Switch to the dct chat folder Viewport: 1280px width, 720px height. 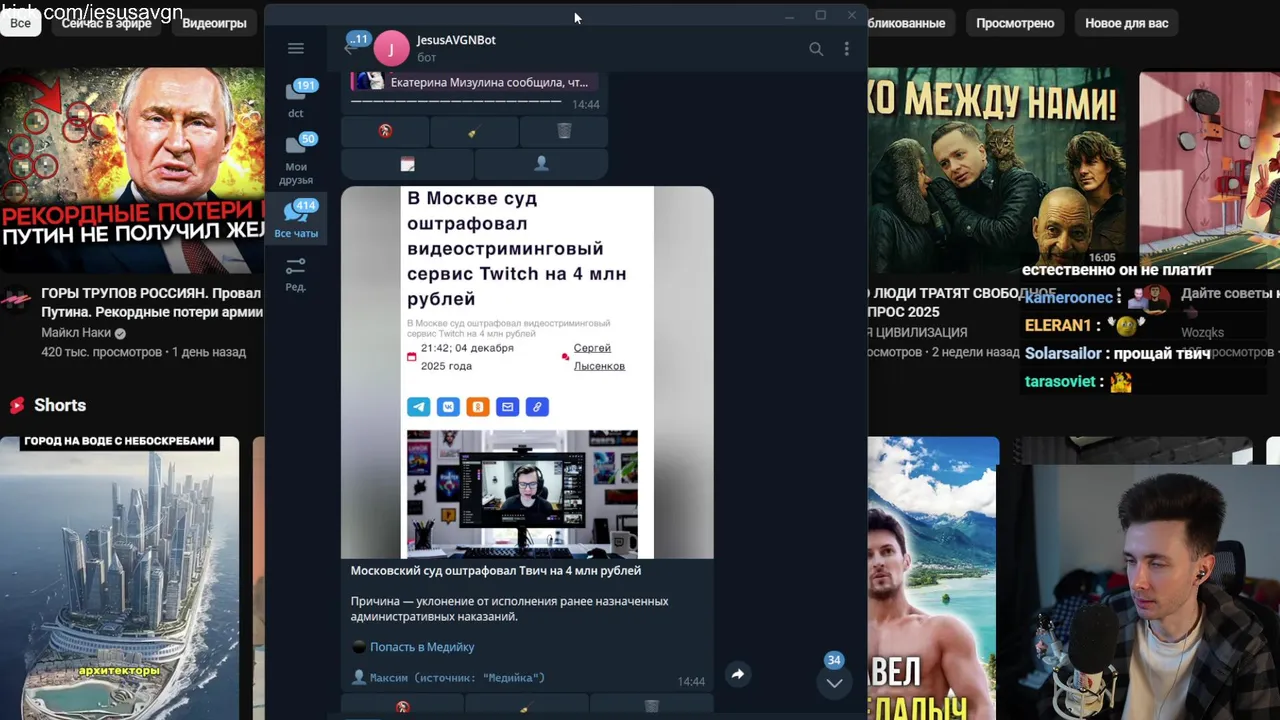point(296,98)
